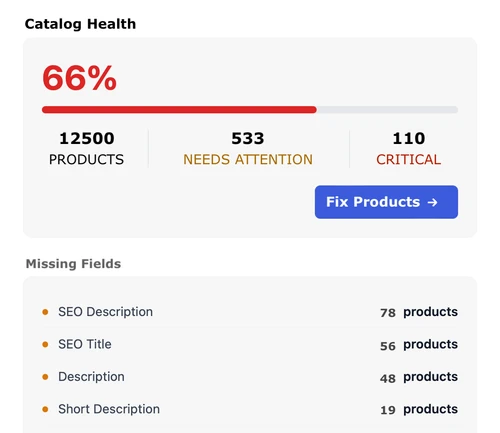Open the 110 Critical statistic
This screenshot has width=500, height=433.
click(x=409, y=149)
